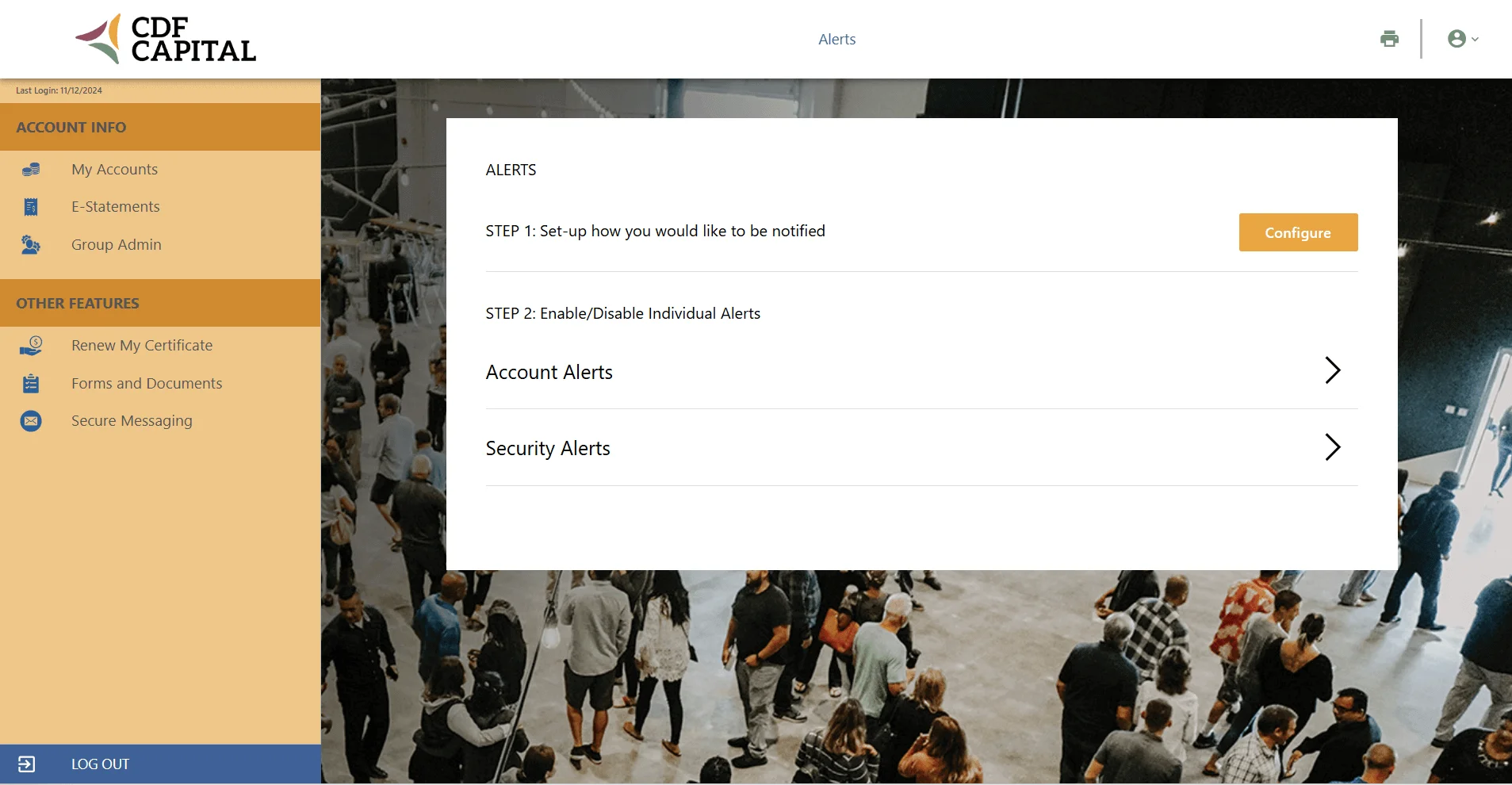Viewport: 1512px width, 785px height.
Task: Click the LOG OUT text
Action: 100,764
